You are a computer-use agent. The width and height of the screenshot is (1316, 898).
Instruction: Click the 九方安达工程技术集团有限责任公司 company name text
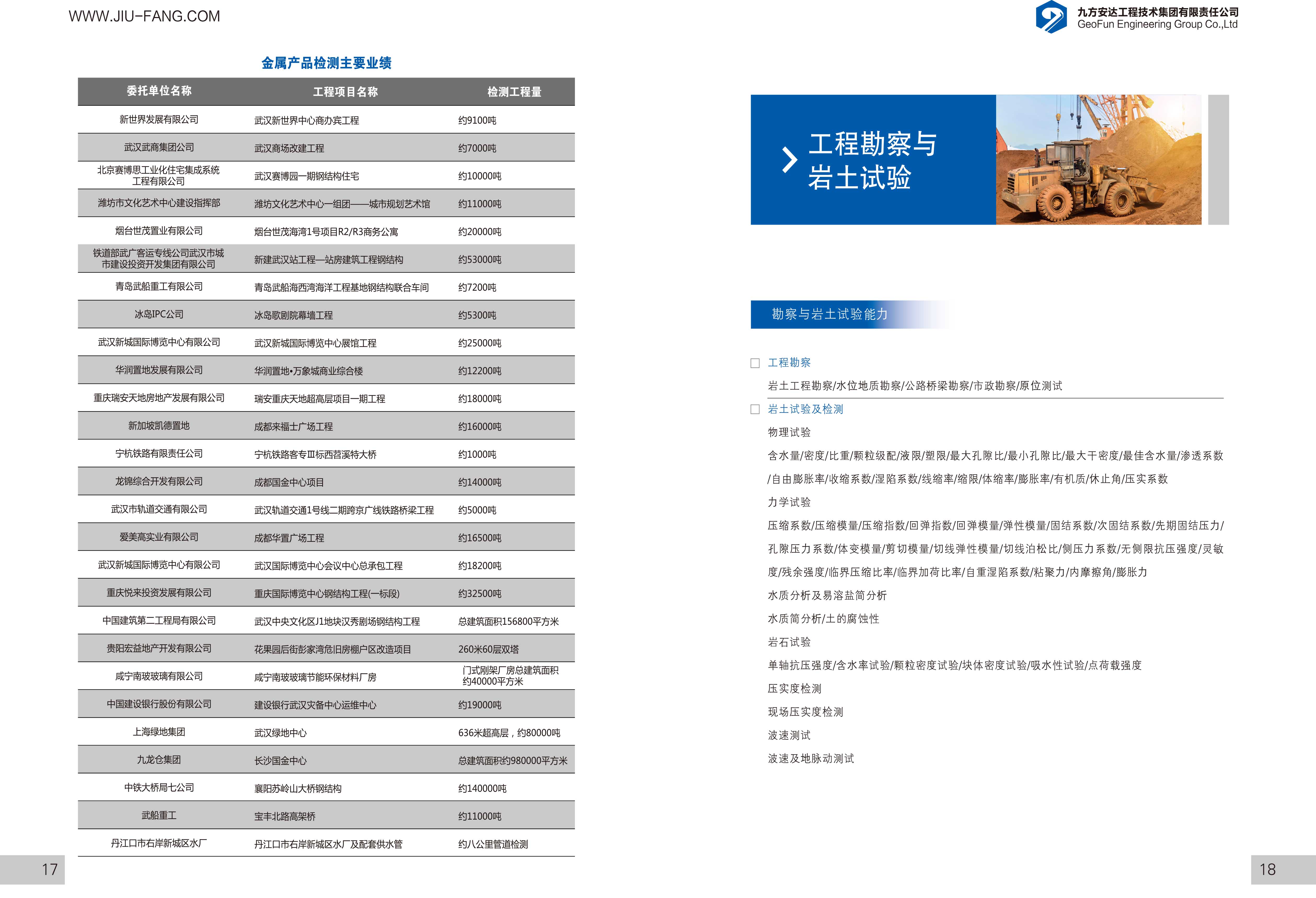pos(1157,12)
